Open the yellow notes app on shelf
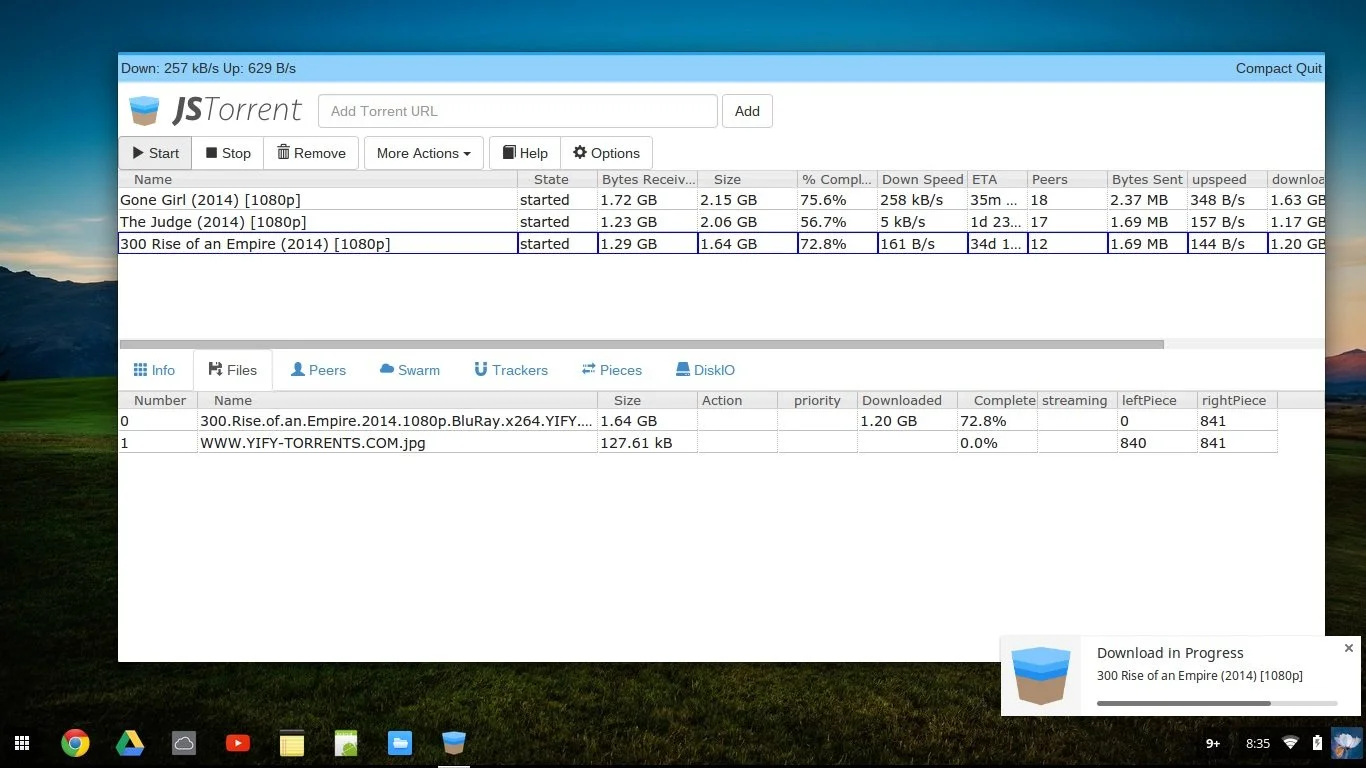 pyautogui.click(x=291, y=743)
